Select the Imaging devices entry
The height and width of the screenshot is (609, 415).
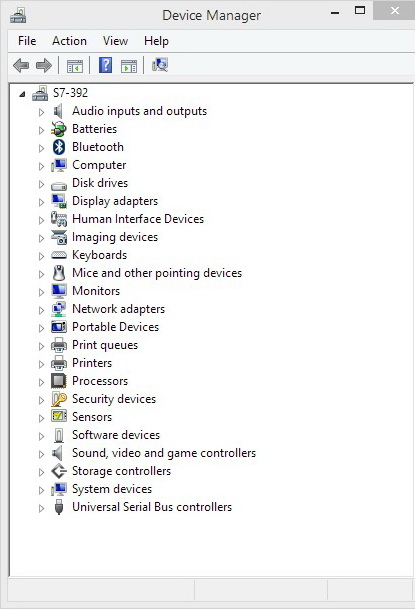[x=115, y=237]
